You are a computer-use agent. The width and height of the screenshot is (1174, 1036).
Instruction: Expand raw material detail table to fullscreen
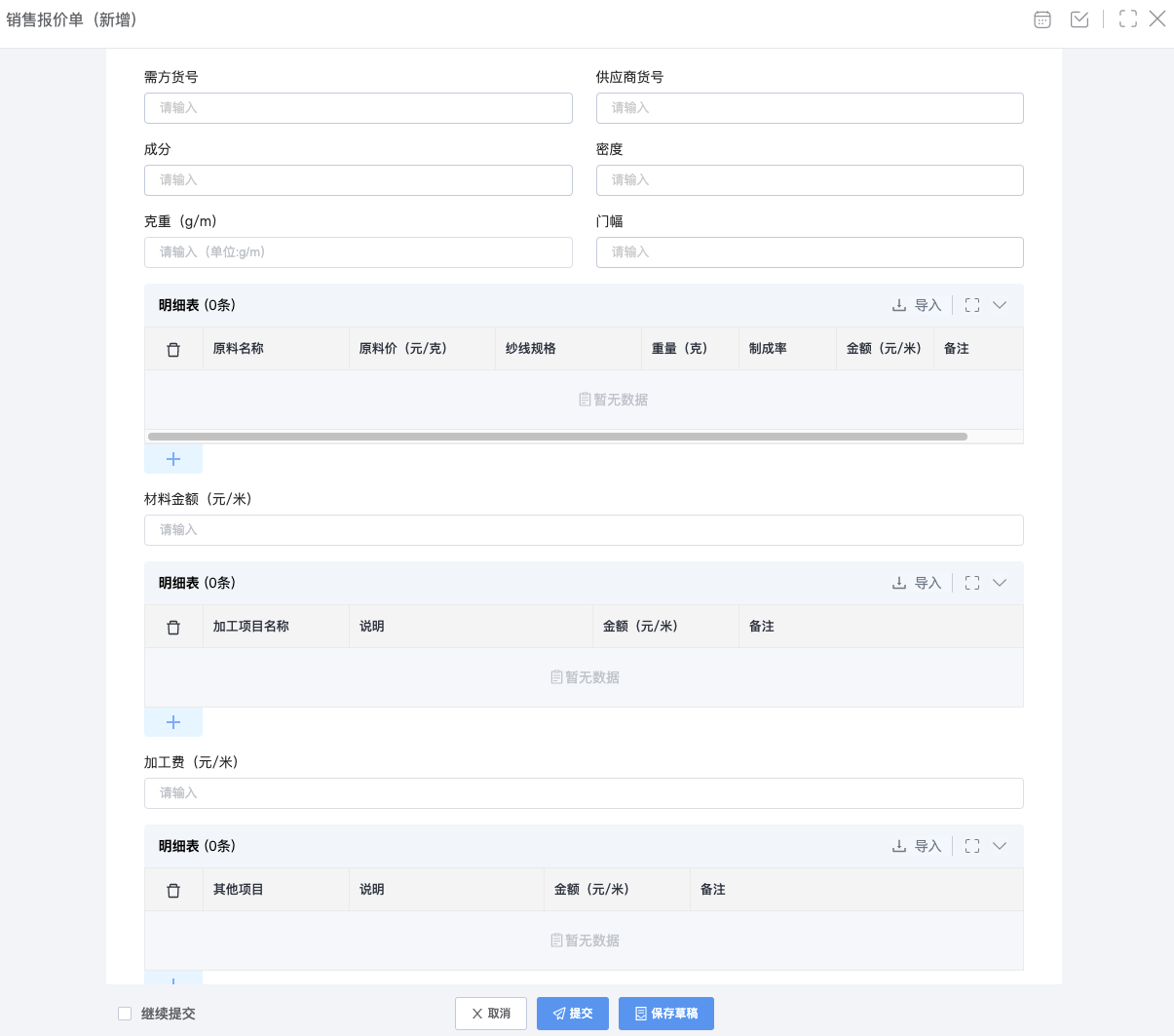972,305
